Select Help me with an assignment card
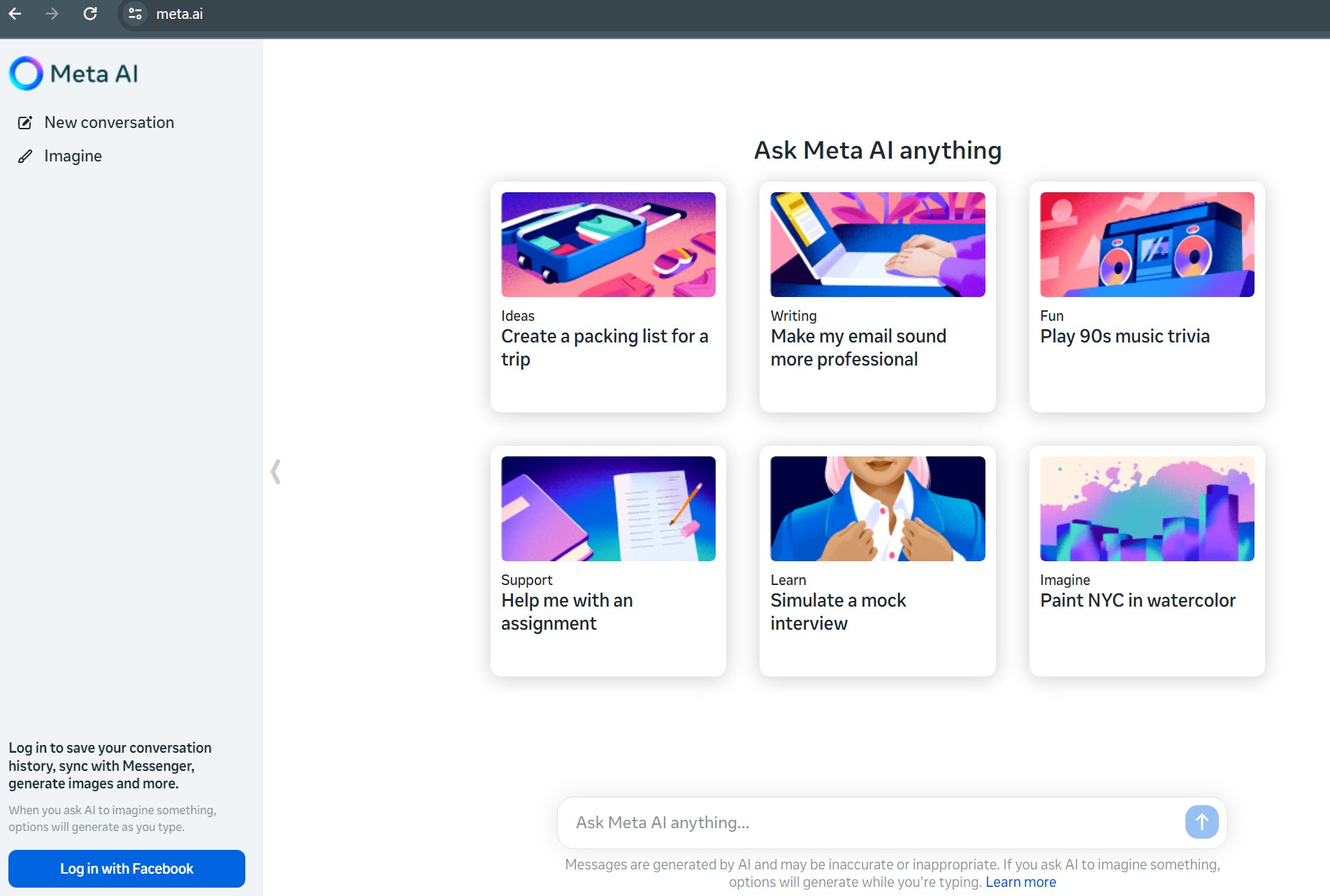This screenshot has width=1330, height=896. (x=608, y=561)
